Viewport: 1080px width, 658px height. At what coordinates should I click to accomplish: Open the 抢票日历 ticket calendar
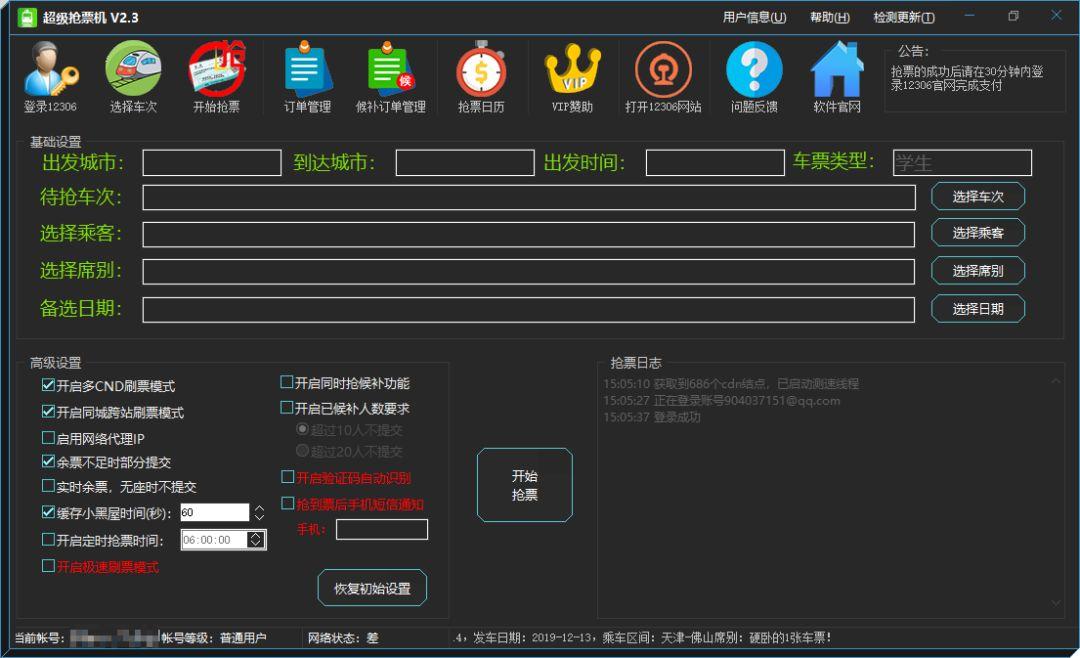coord(482,70)
